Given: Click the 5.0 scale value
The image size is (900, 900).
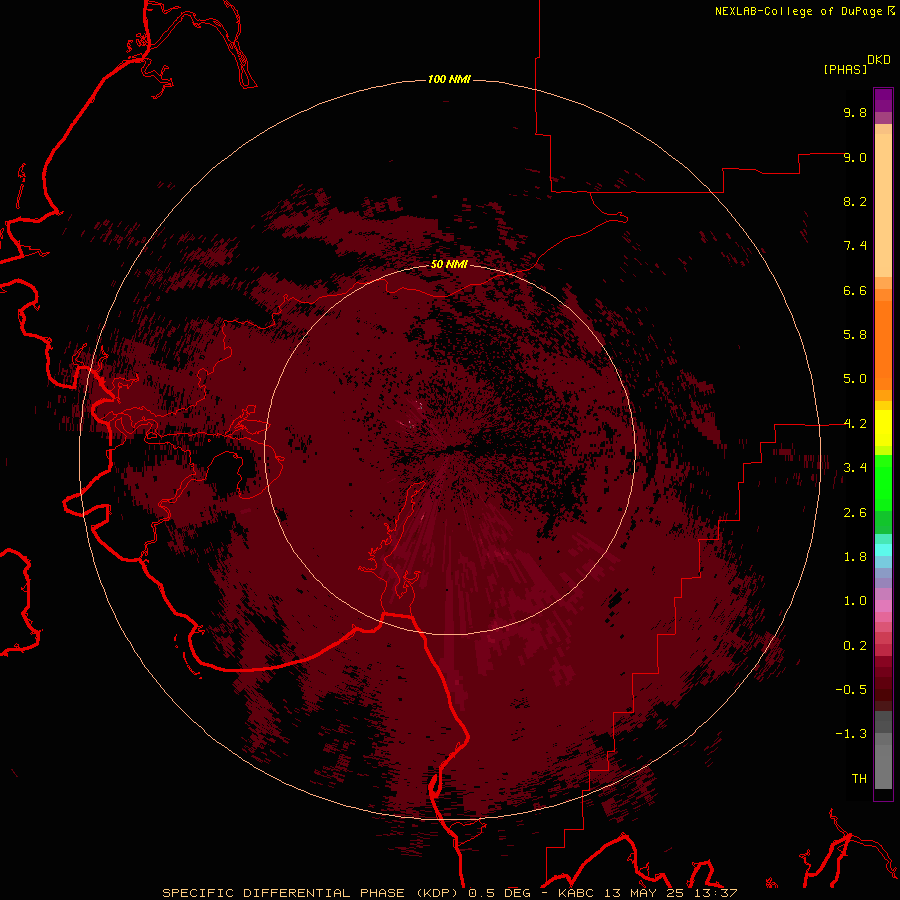Looking at the screenshot, I should [855, 379].
